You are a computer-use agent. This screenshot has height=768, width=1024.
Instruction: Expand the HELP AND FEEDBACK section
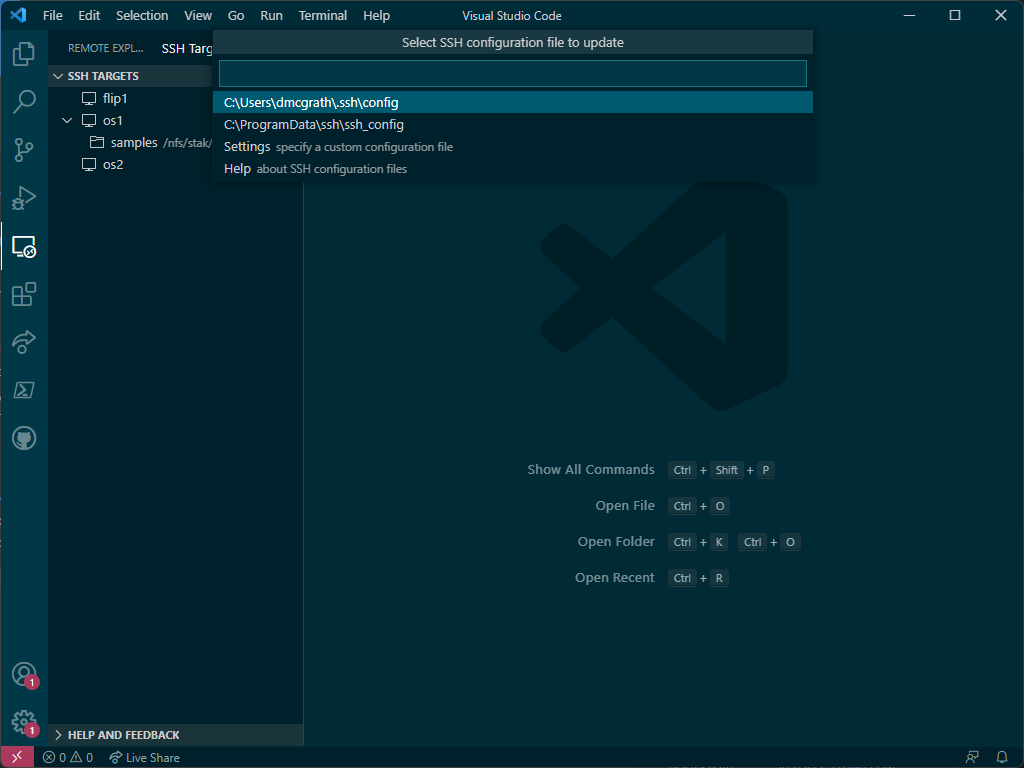tap(58, 735)
